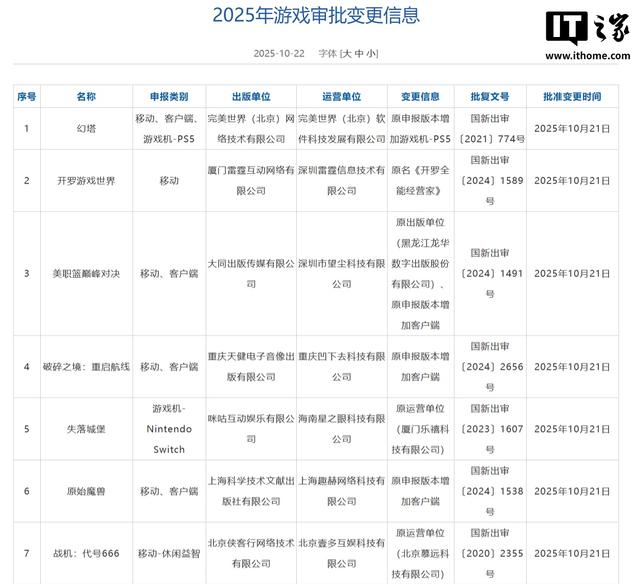Click the 出版单位 column header

tap(251, 97)
